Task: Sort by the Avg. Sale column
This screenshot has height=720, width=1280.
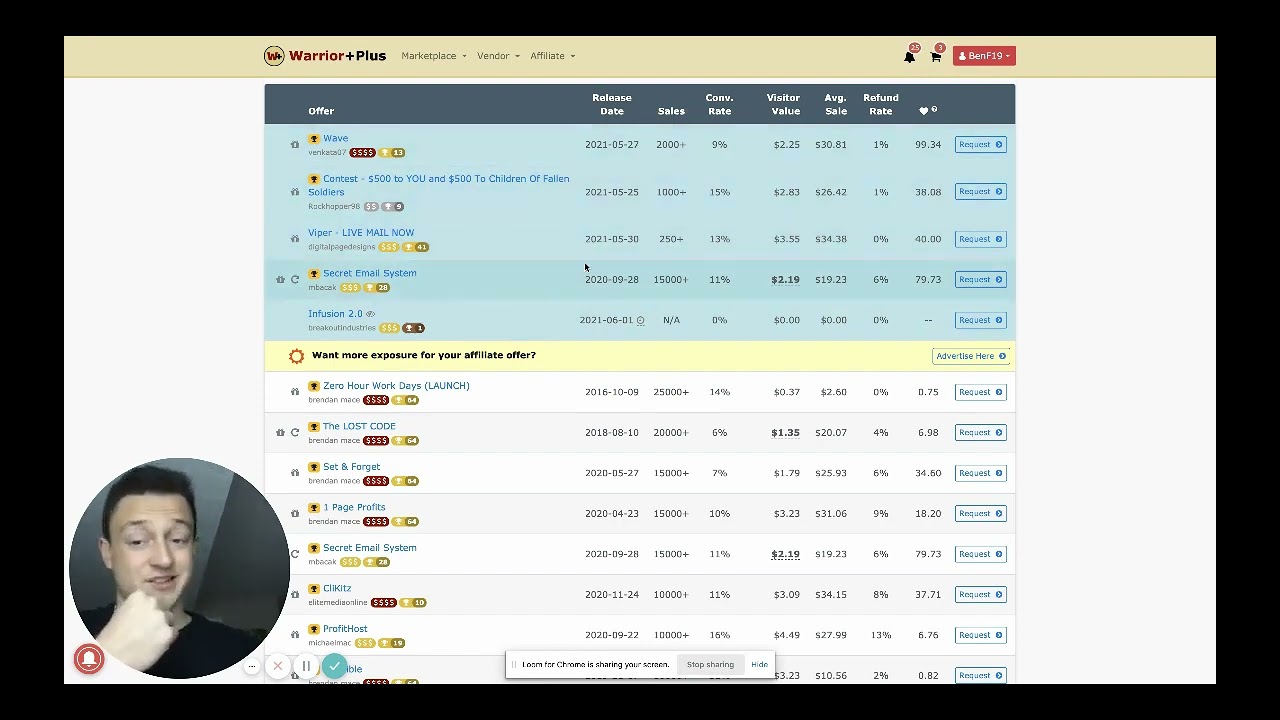Action: (x=835, y=104)
